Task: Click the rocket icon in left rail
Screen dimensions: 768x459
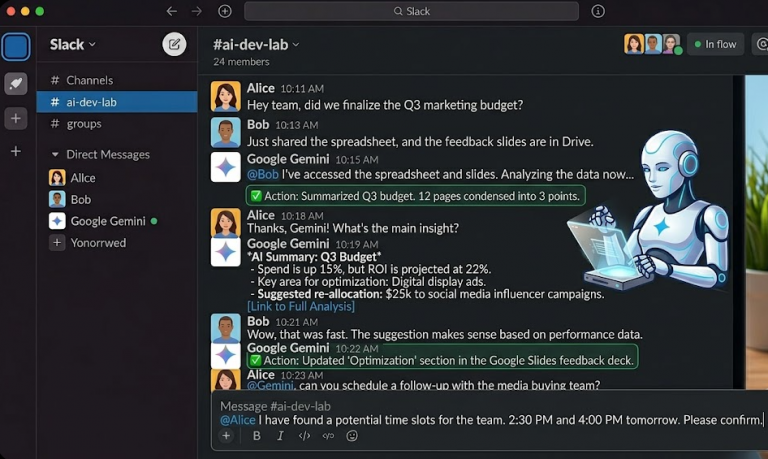Action: pos(16,84)
